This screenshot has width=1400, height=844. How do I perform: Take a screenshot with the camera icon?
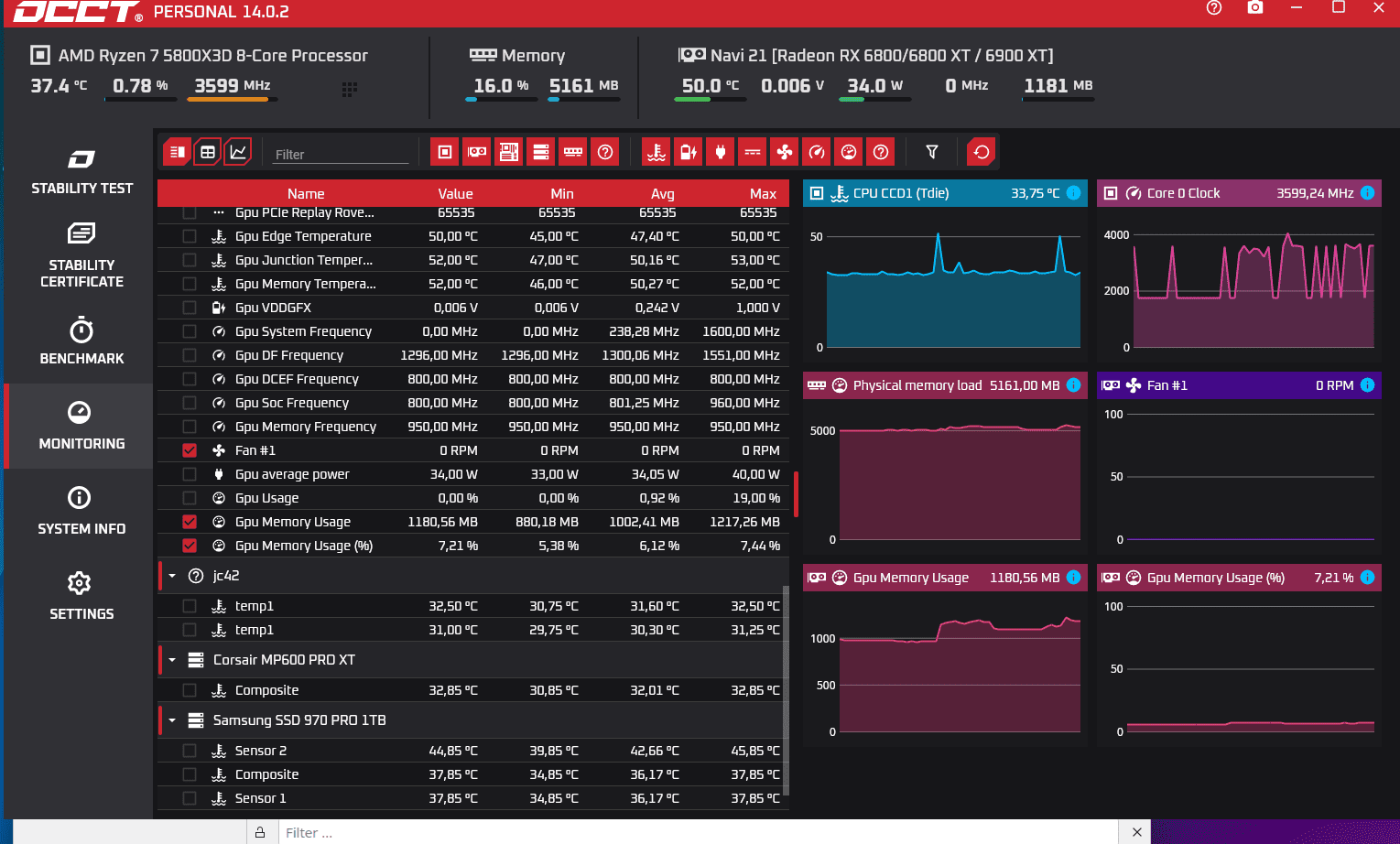click(x=1255, y=7)
